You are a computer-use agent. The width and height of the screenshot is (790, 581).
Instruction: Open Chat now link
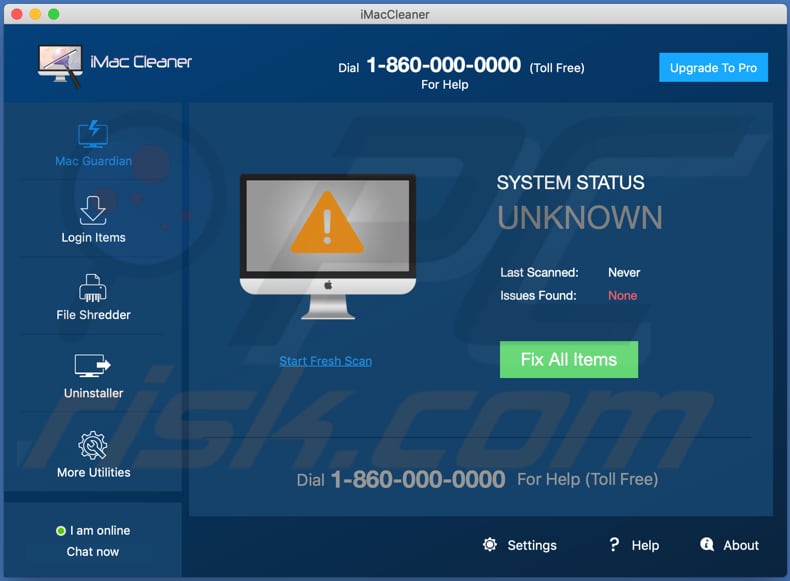(93, 552)
